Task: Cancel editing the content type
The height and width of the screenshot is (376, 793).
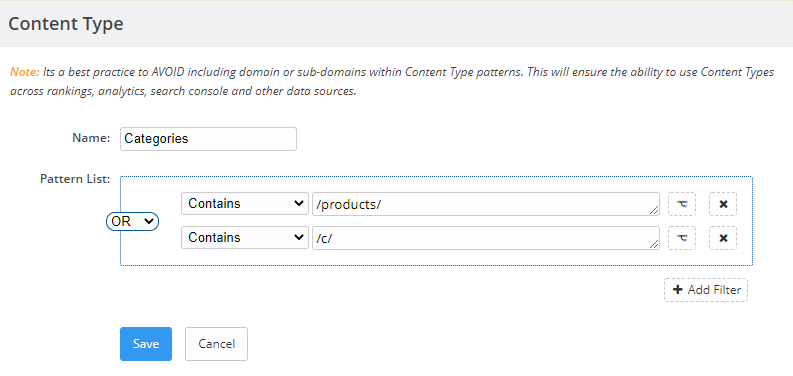Action: (x=216, y=344)
